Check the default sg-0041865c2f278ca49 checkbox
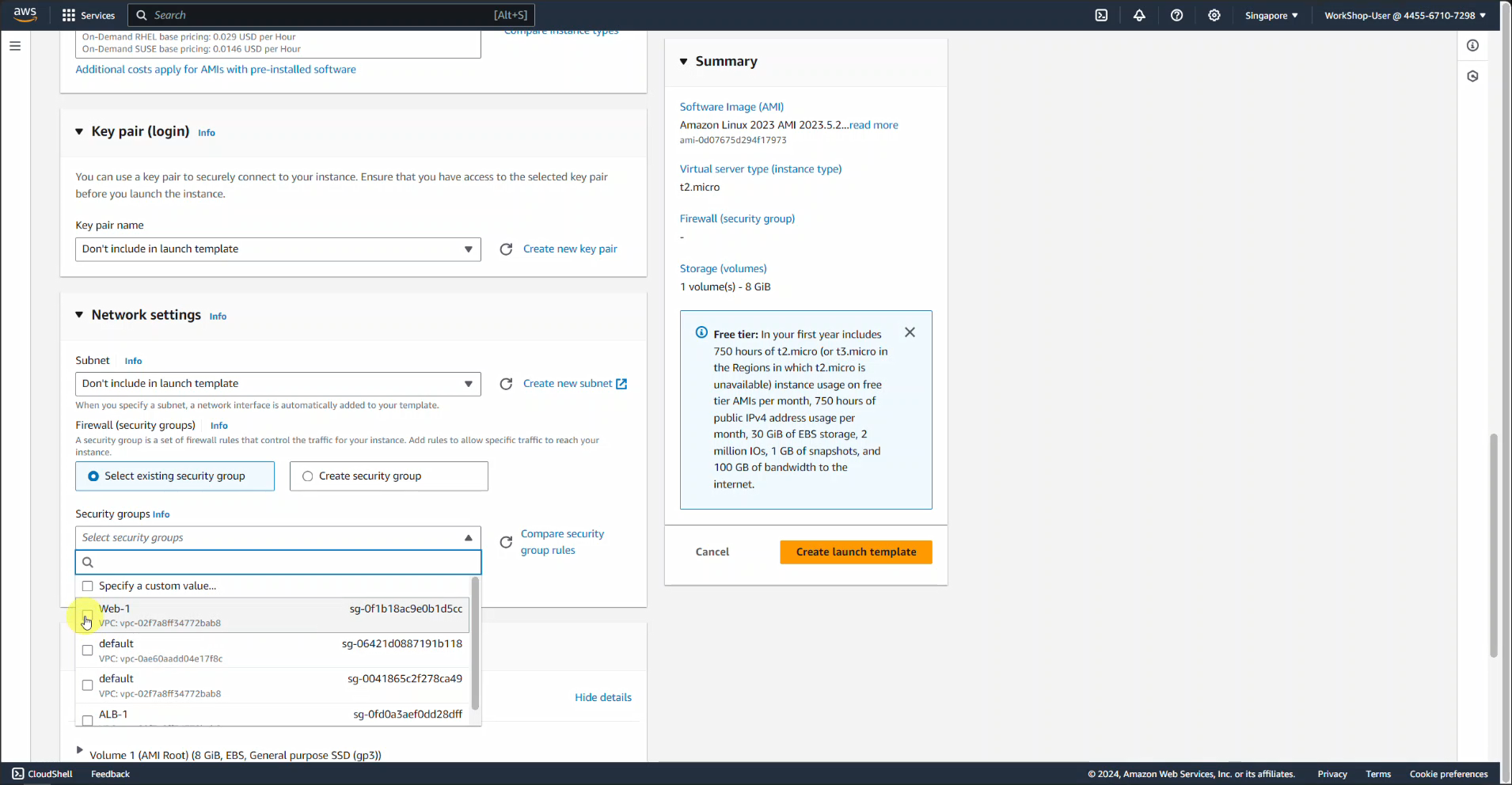 tap(88, 685)
